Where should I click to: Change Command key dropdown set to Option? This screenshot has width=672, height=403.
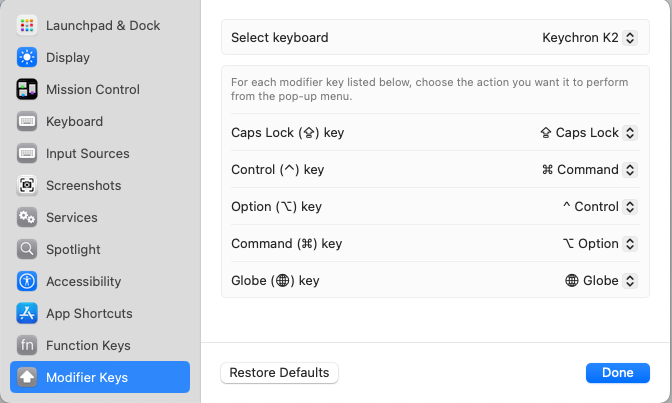[x=600, y=244]
